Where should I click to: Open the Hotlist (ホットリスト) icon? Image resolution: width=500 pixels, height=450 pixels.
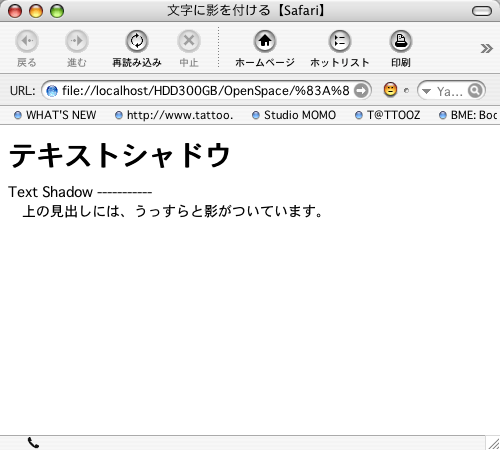point(340,41)
